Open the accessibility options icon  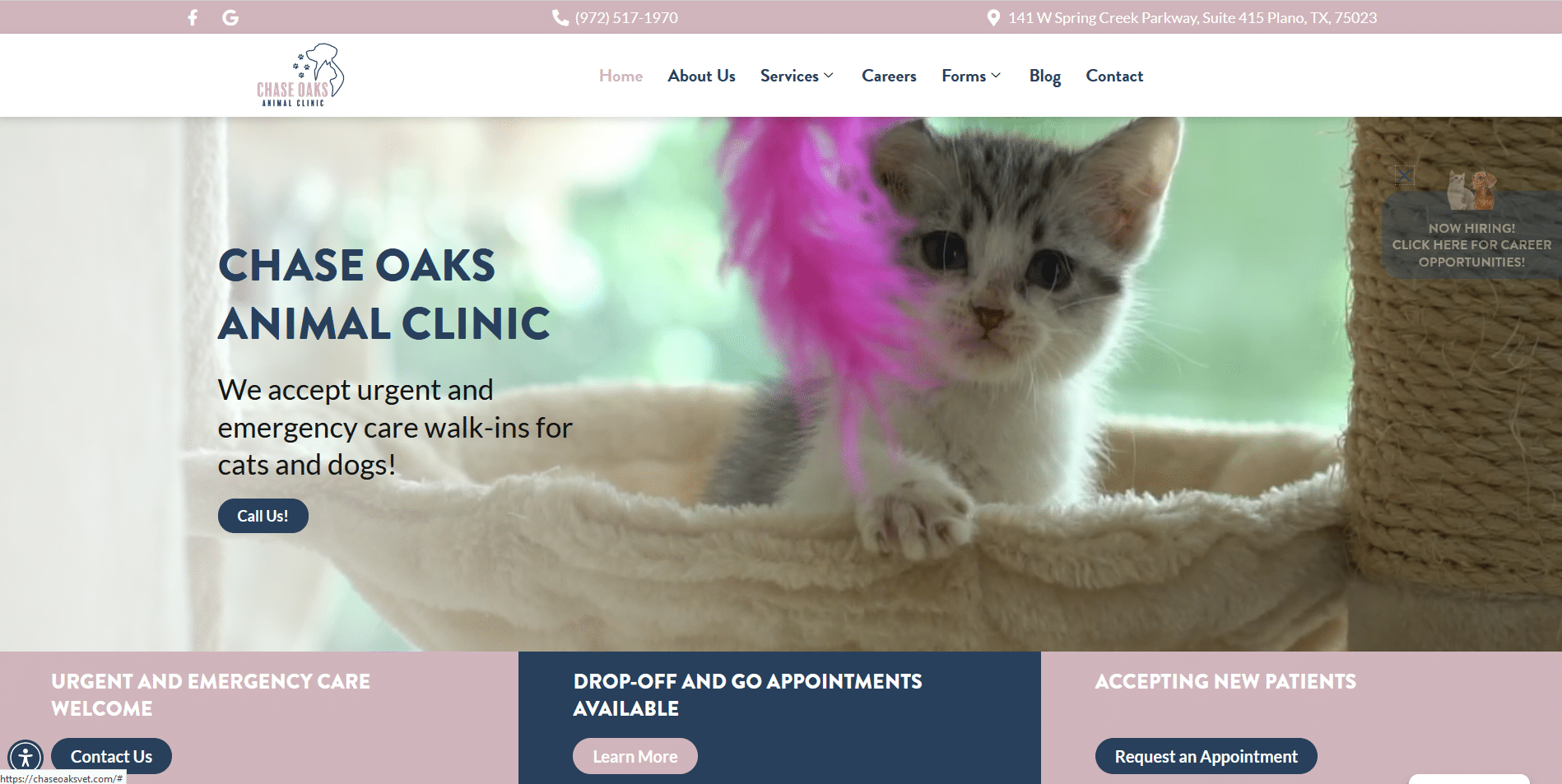pyautogui.click(x=26, y=756)
